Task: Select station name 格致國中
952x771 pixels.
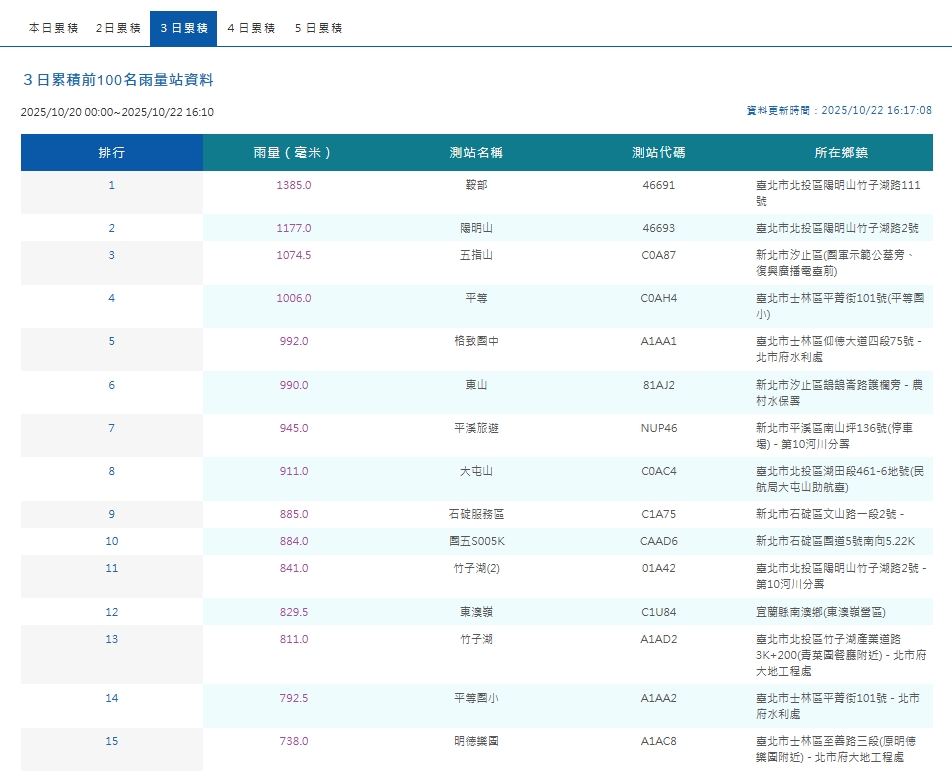Action: (476, 341)
